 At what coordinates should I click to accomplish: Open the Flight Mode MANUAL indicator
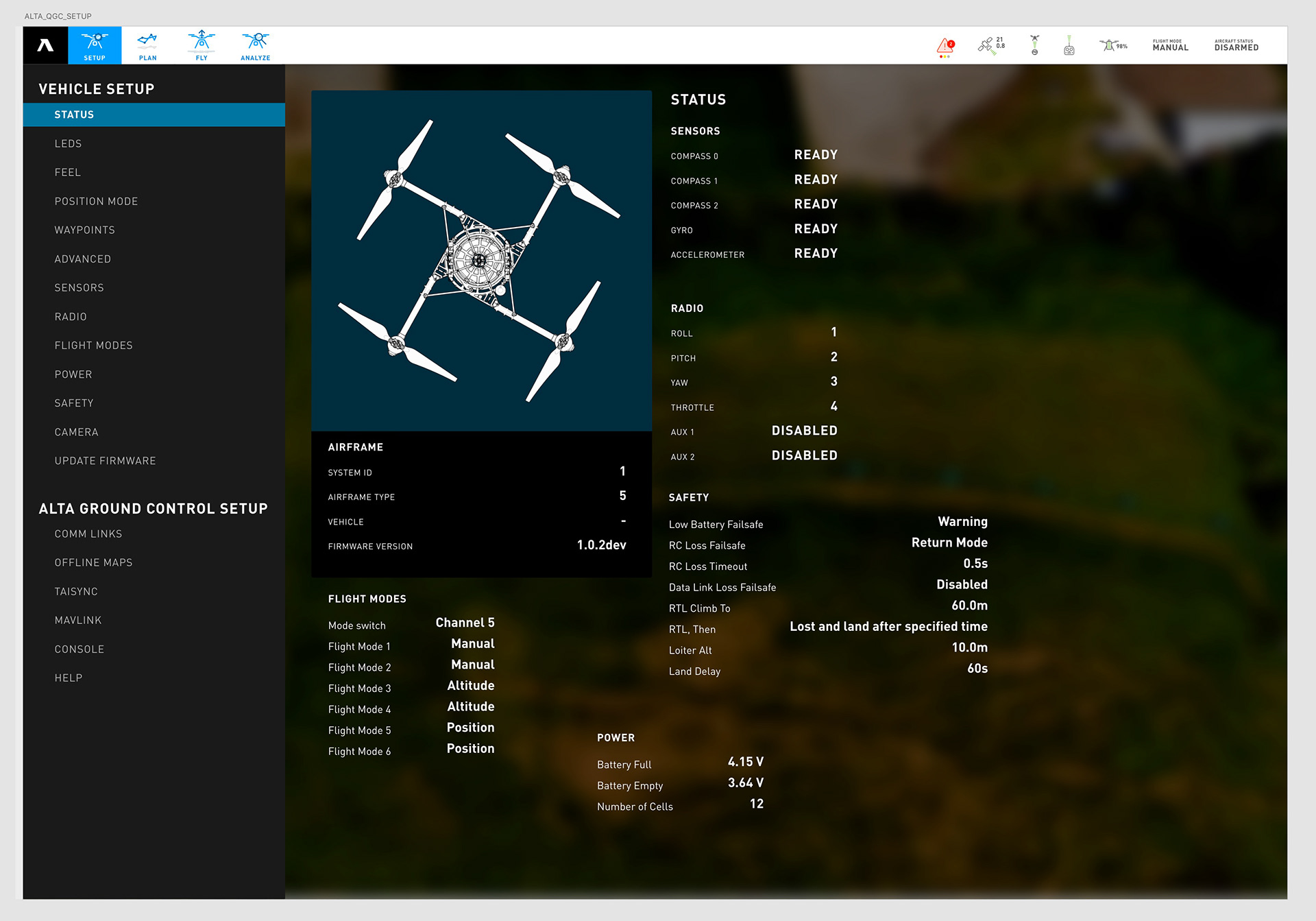coord(1170,45)
